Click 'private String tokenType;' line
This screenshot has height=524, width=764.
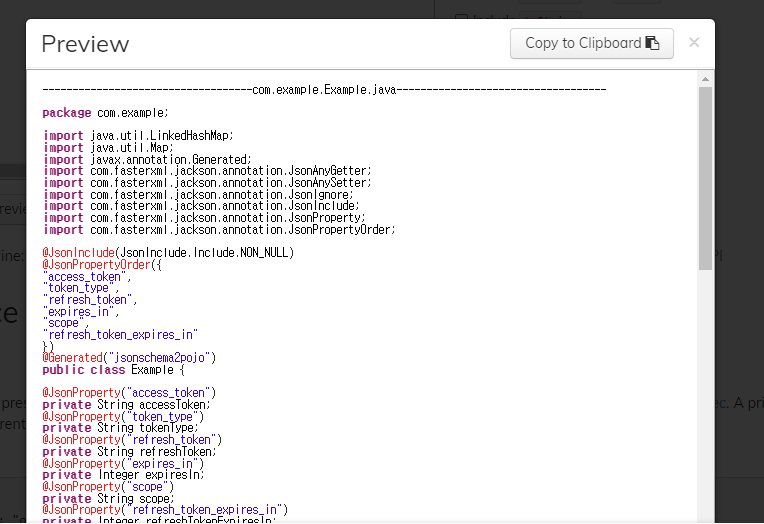(120, 428)
